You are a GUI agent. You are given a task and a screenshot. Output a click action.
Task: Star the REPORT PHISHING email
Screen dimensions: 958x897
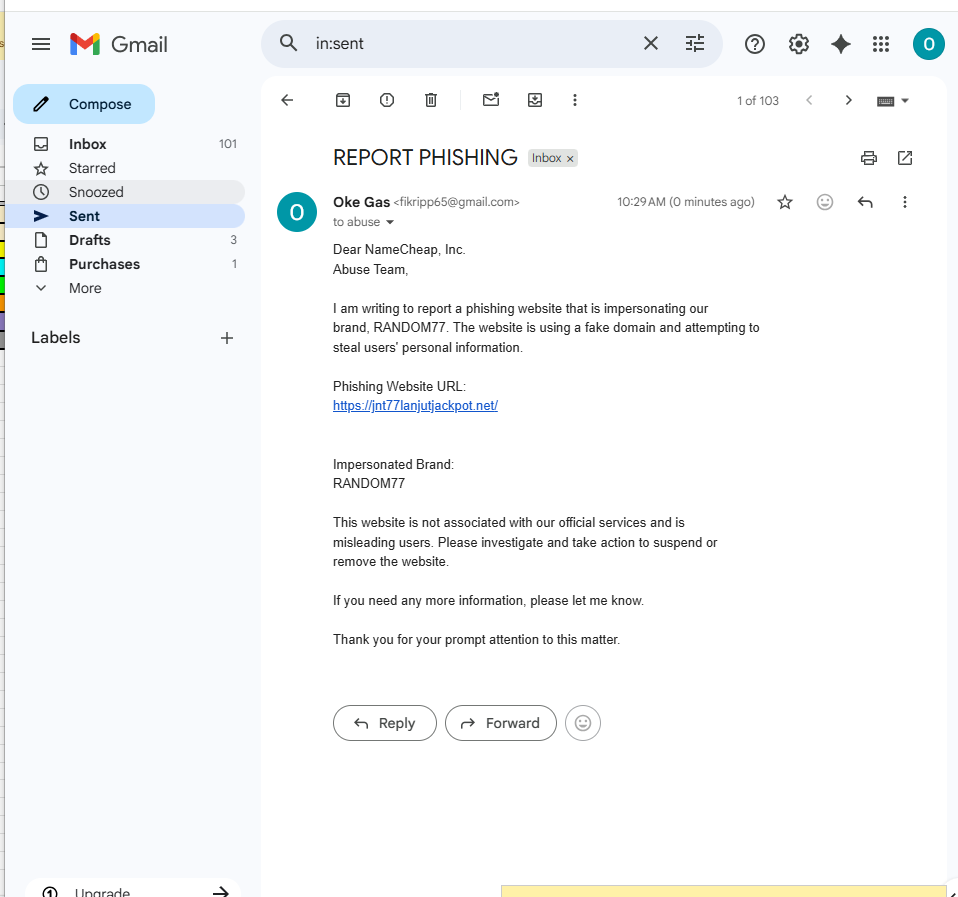pyautogui.click(x=784, y=202)
